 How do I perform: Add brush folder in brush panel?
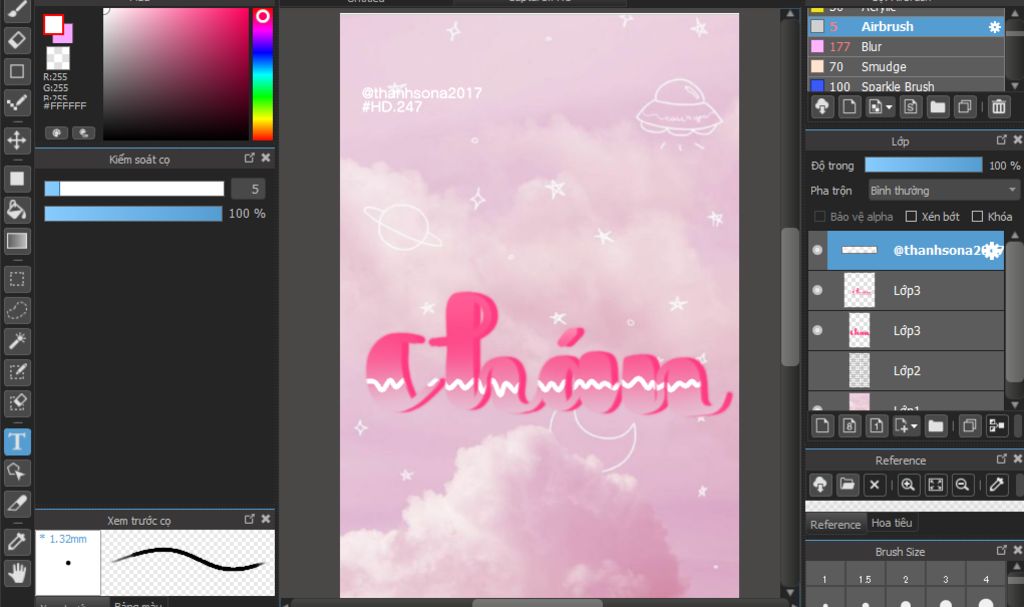(938, 107)
